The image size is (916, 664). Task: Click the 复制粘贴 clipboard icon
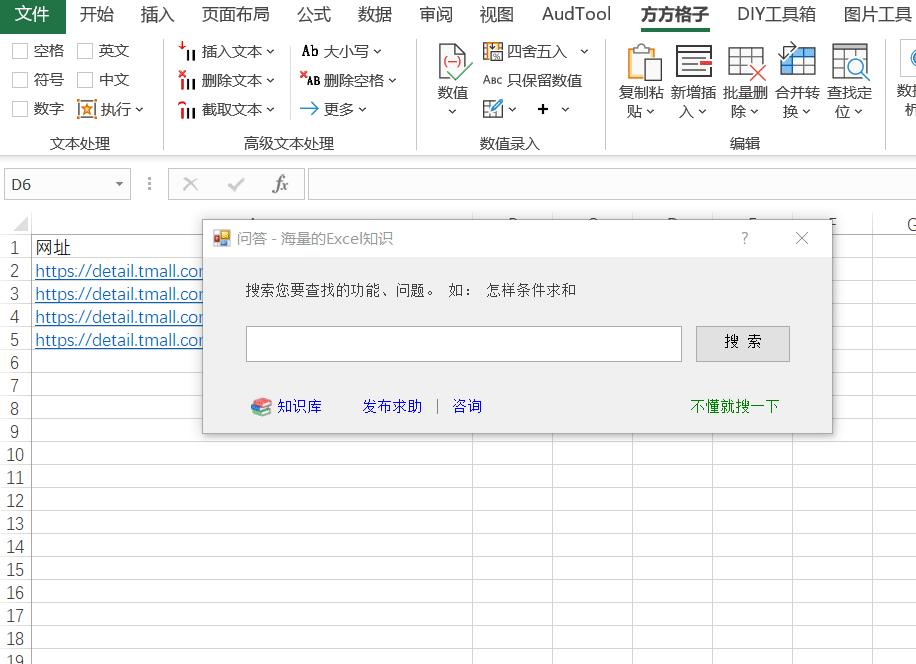pyautogui.click(x=643, y=62)
